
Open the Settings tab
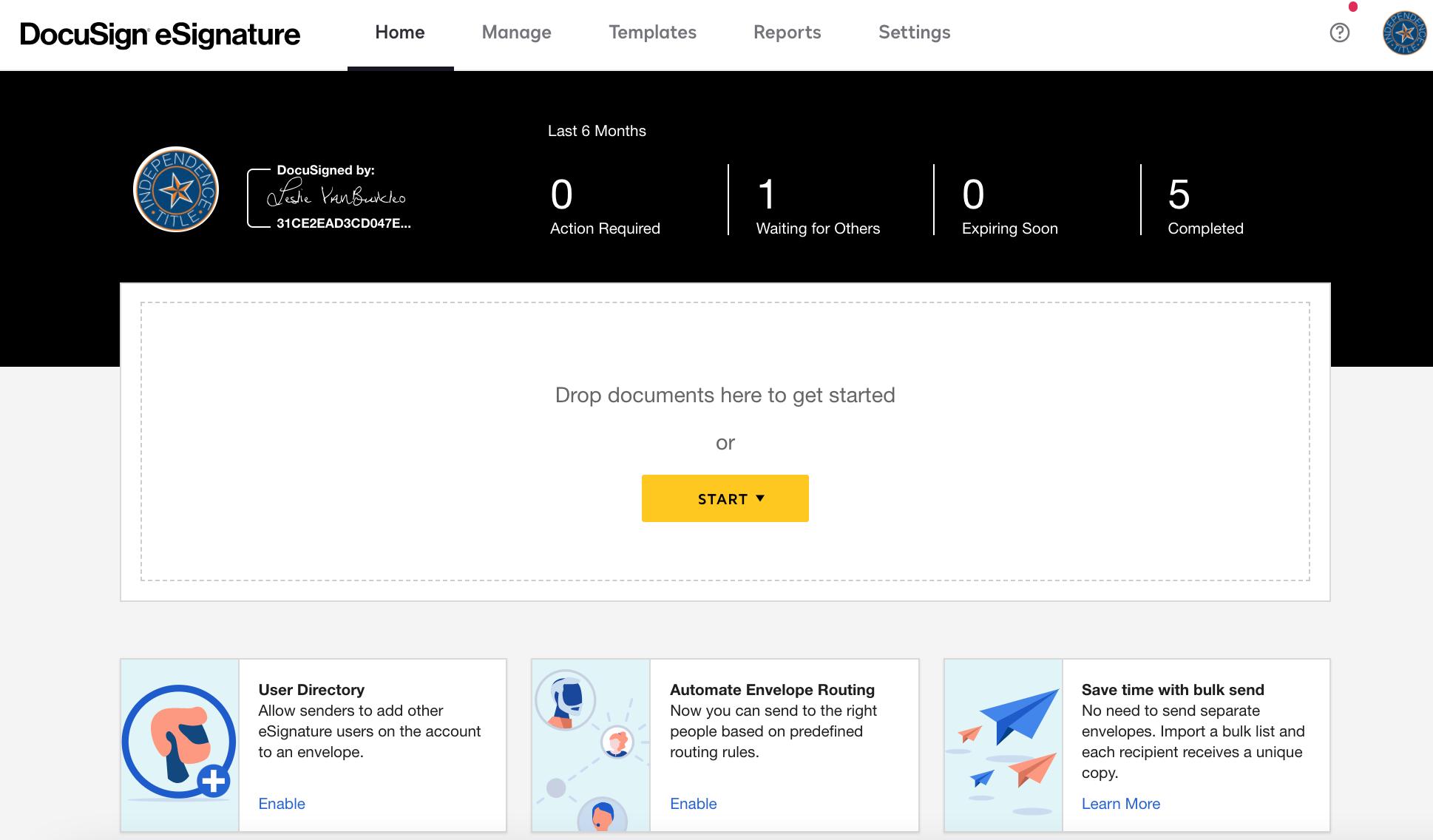[x=914, y=33]
